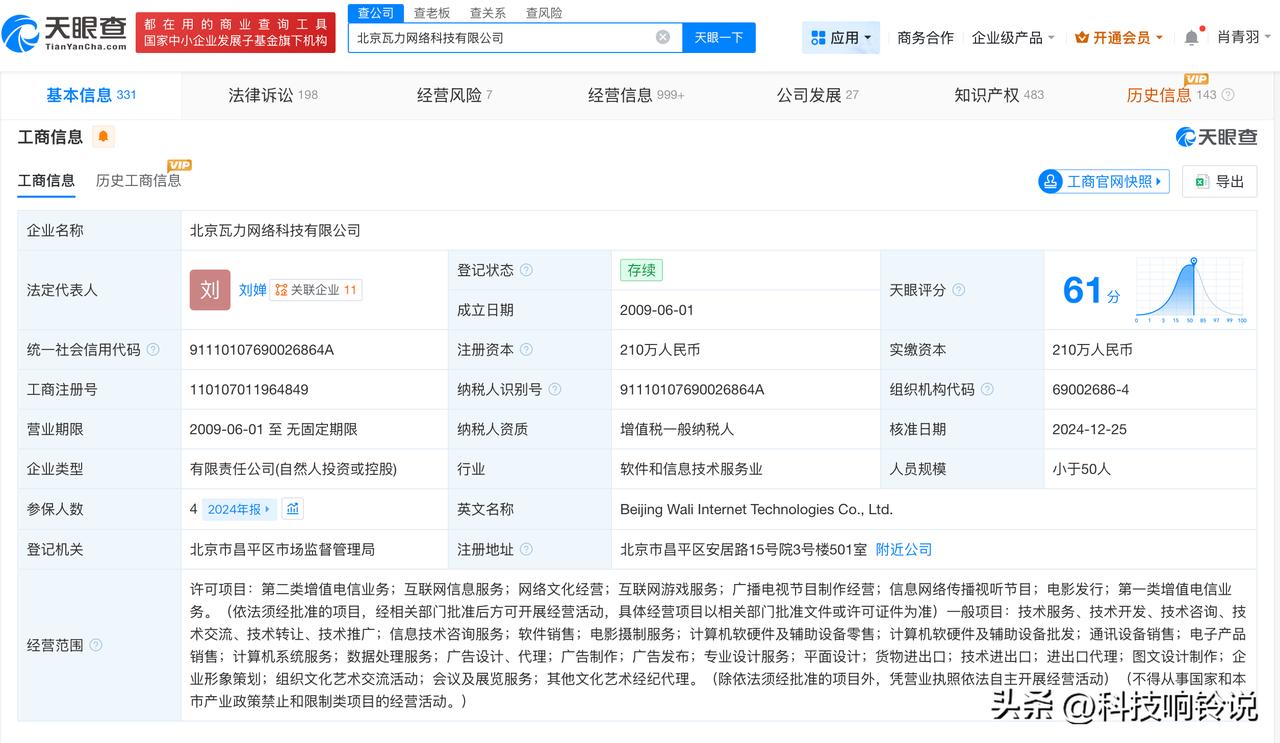This screenshot has width=1280, height=743.
Task: Clear the search box with the ✕ icon
Action: tap(662, 36)
